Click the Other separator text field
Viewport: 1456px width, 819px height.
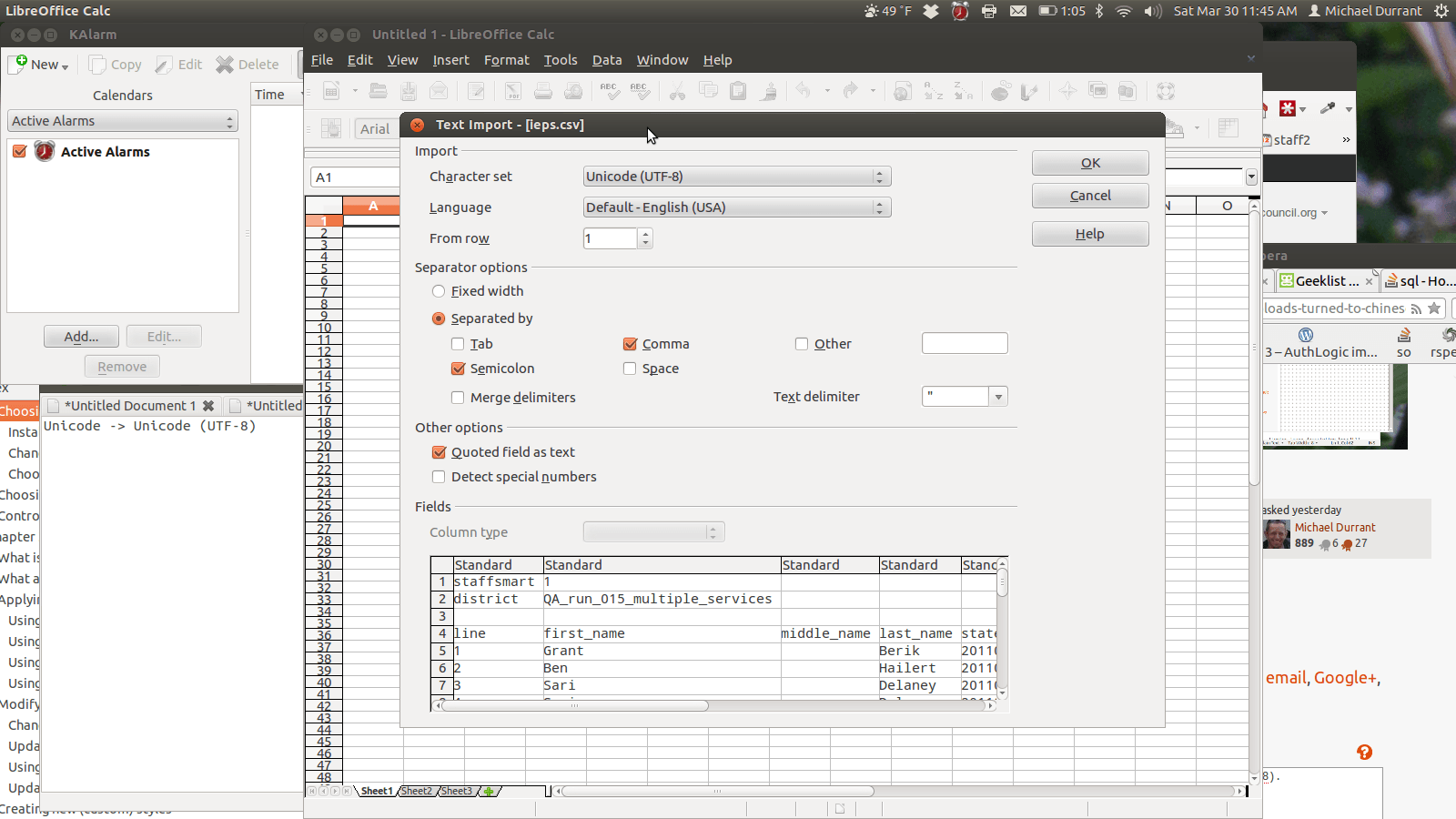pos(965,343)
